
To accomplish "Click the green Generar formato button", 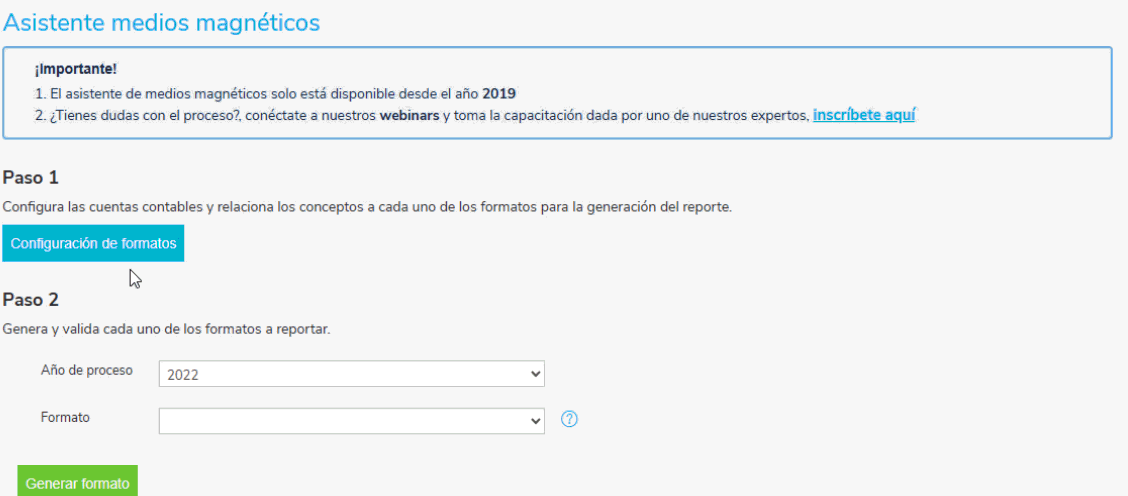I will coord(78,484).
